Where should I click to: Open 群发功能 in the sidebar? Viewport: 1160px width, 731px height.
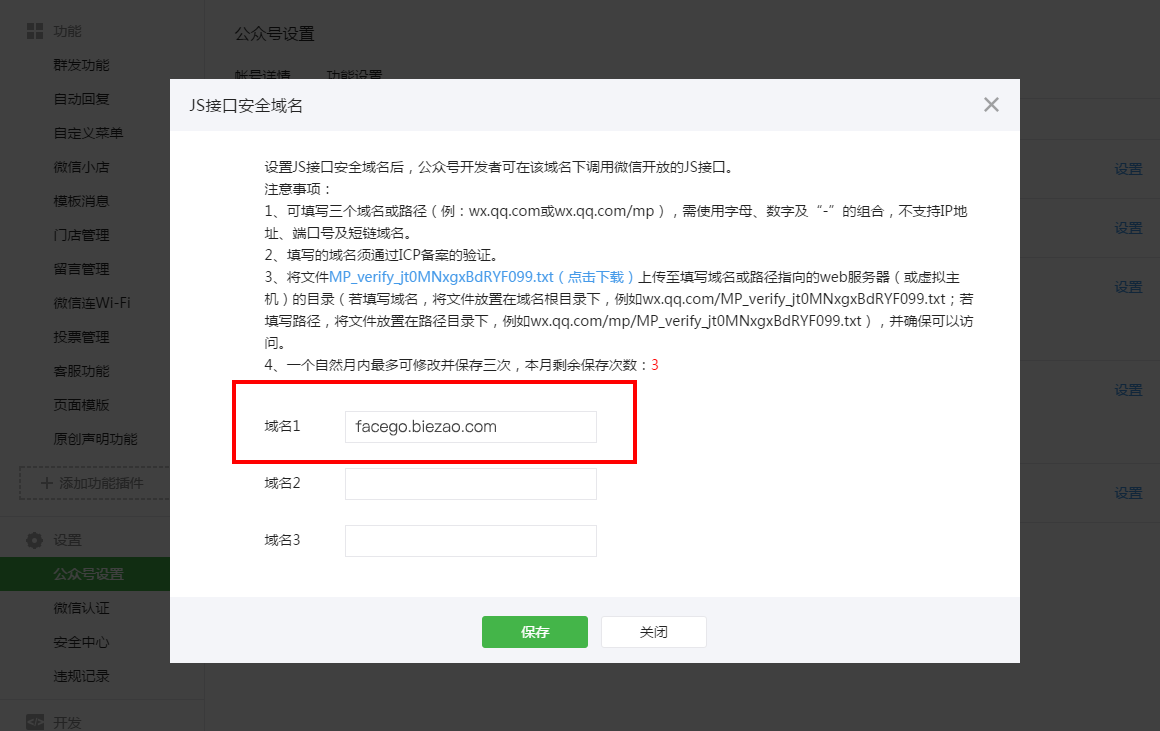[x=81, y=65]
